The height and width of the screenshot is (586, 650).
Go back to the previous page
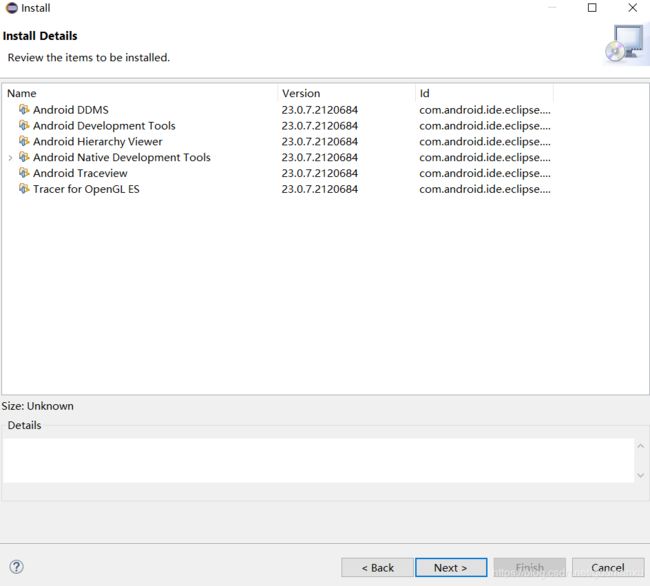pos(377,567)
